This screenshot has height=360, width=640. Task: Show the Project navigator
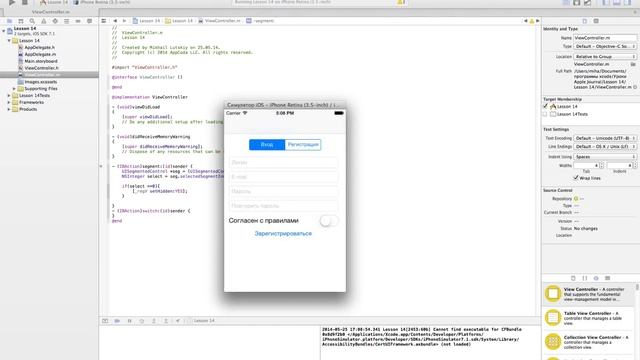(x=9, y=21)
